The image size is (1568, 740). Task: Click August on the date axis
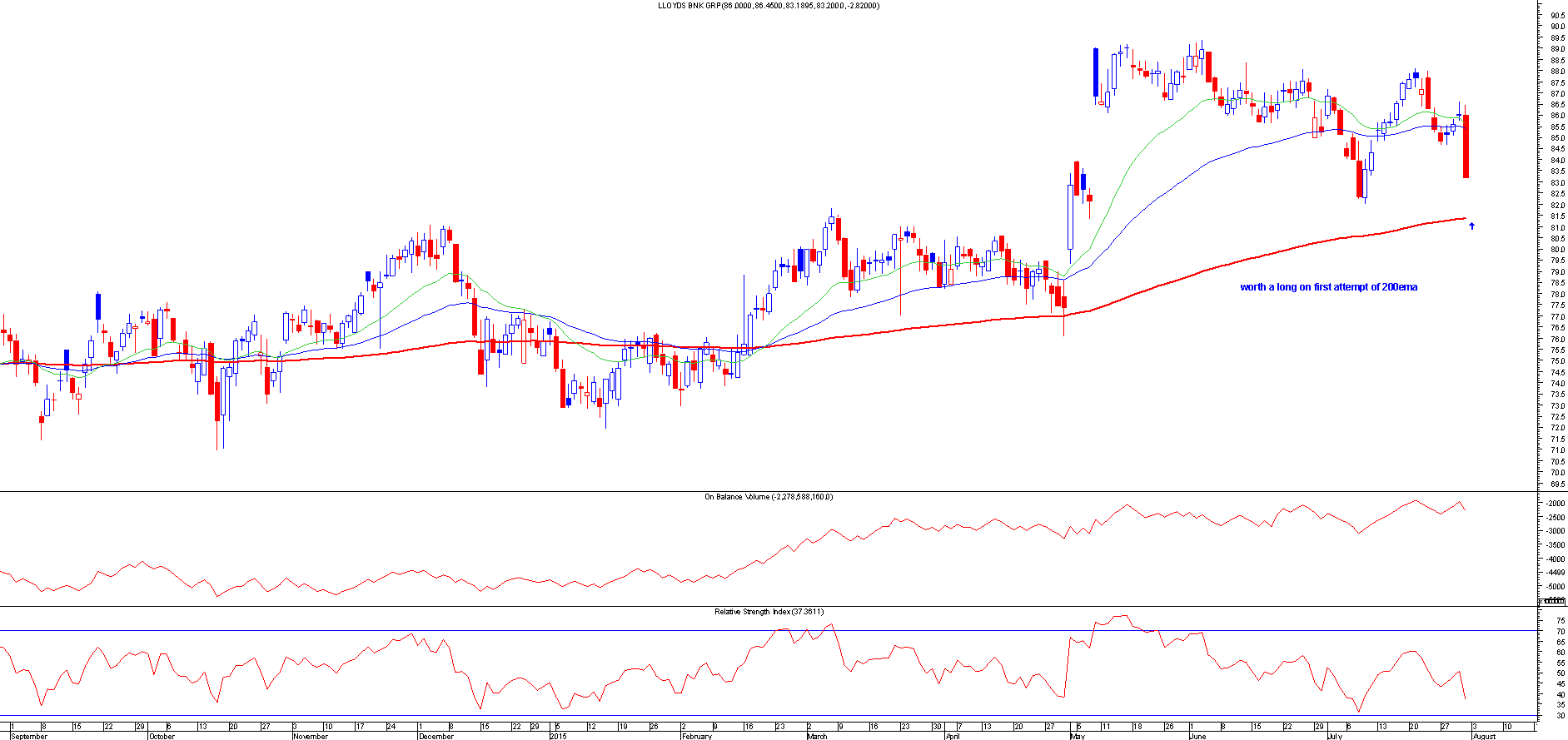click(1484, 736)
